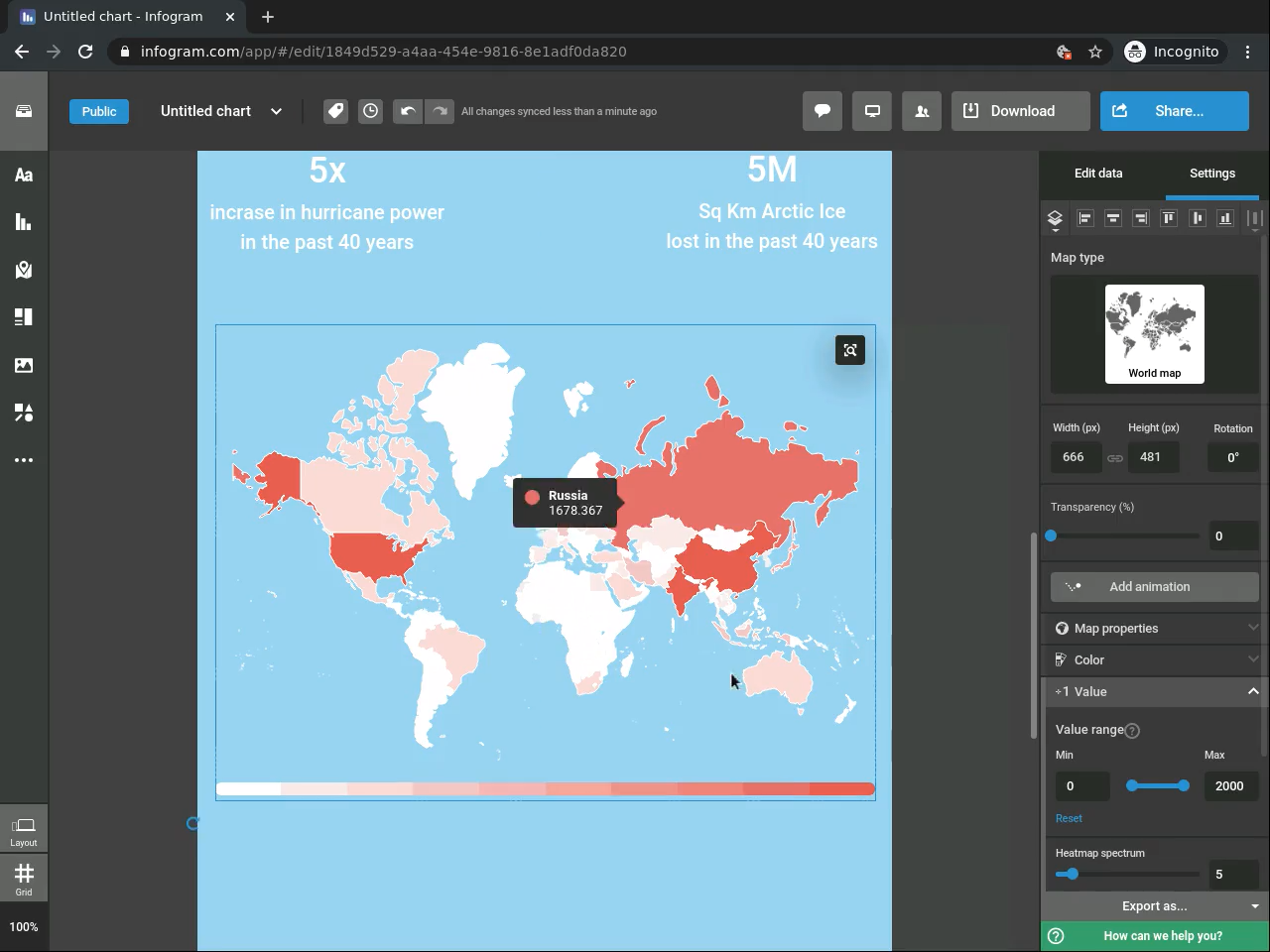Select the Settings tab
The width and height of the screenshot is (1270, 952).
(1212, 174)
